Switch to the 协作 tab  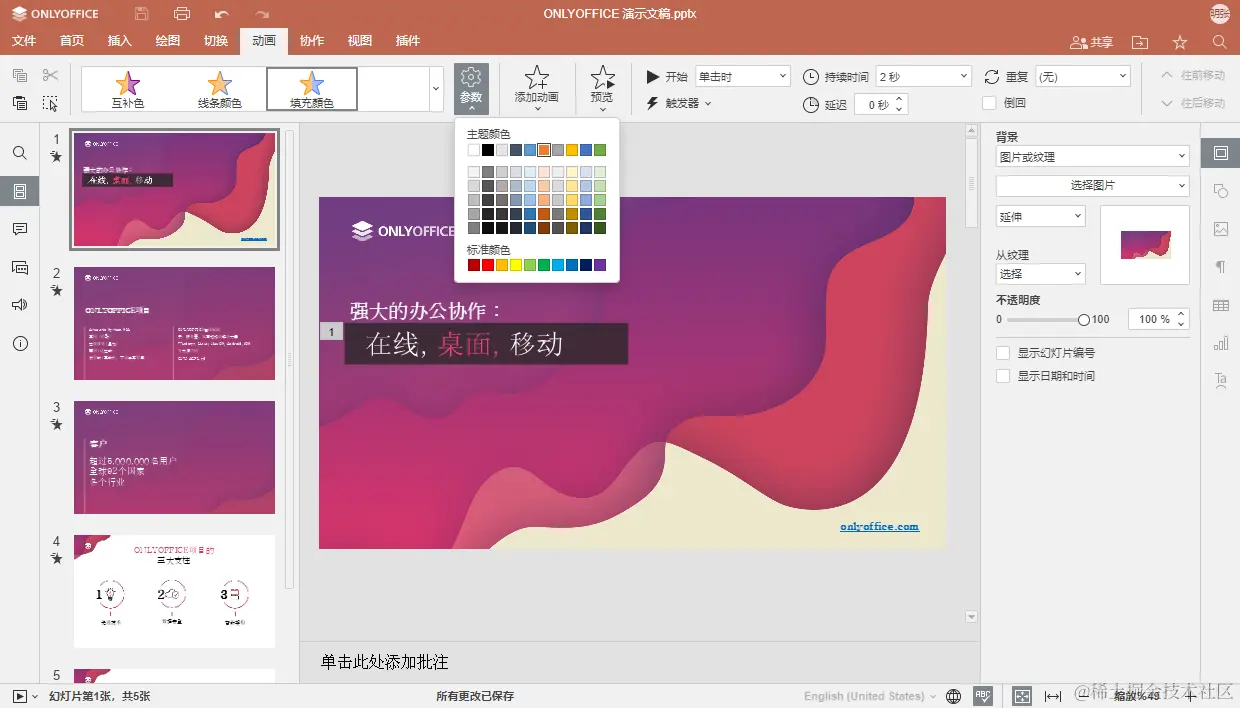click(x=312, y=42)
